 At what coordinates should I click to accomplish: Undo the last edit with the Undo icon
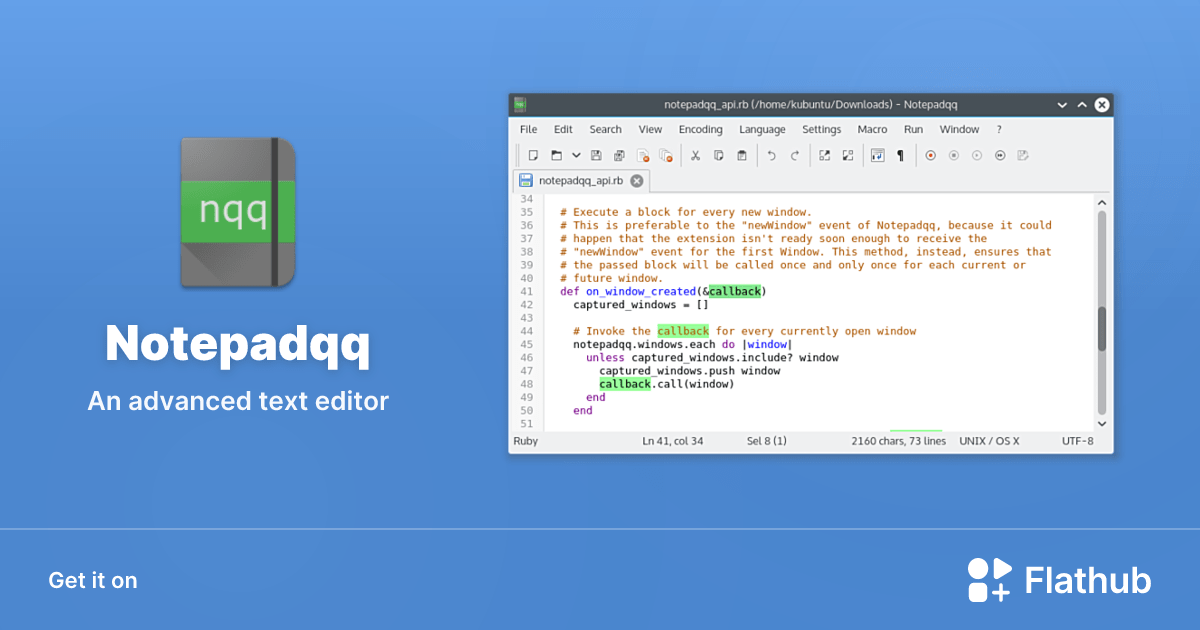[770, 155]
